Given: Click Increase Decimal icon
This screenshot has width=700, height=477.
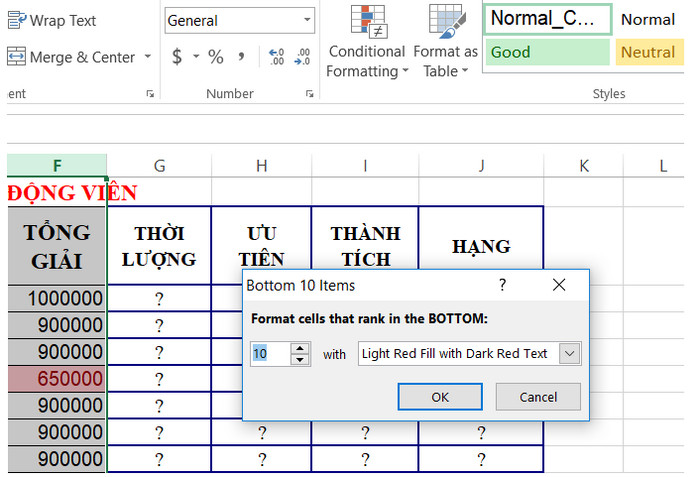Looking at the screenshot, I should pyautogui.click(x=276, y=57).
